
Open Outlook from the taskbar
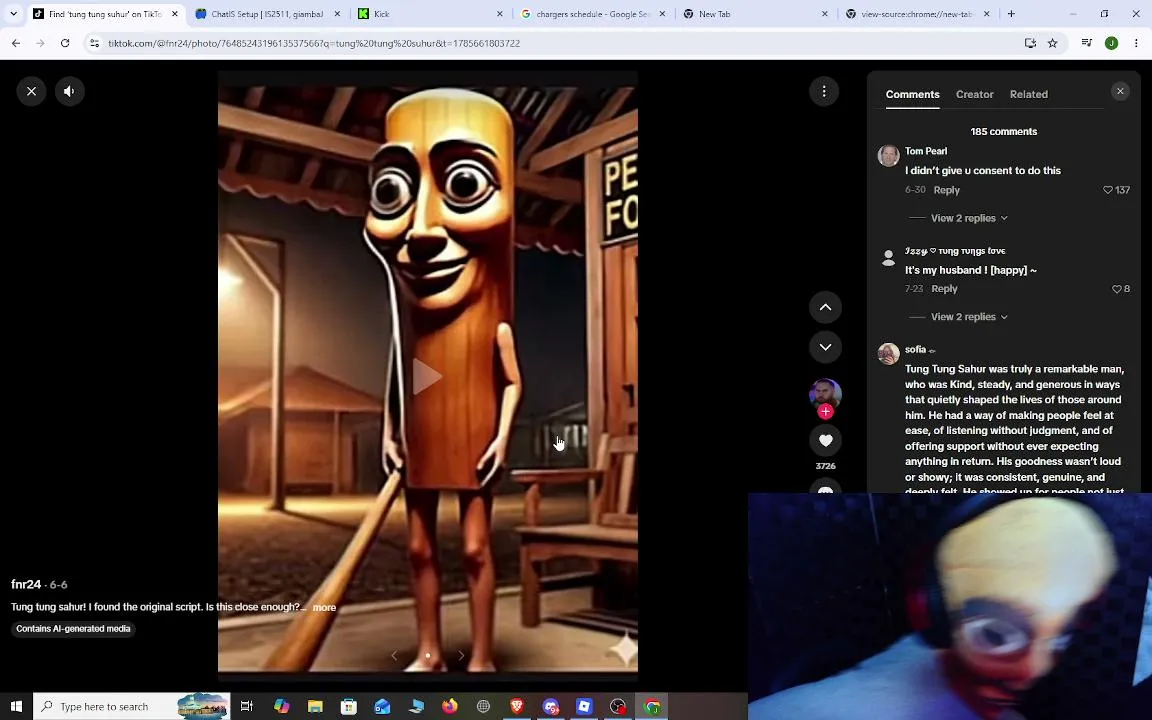click(382, 706)
